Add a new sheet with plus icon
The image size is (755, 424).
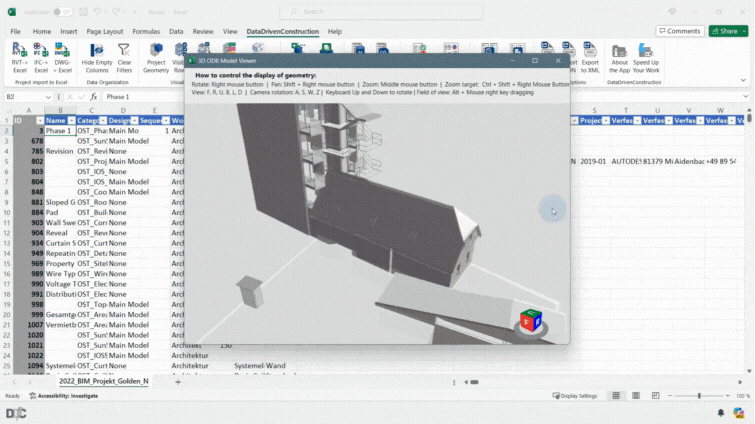pos(178,382)
